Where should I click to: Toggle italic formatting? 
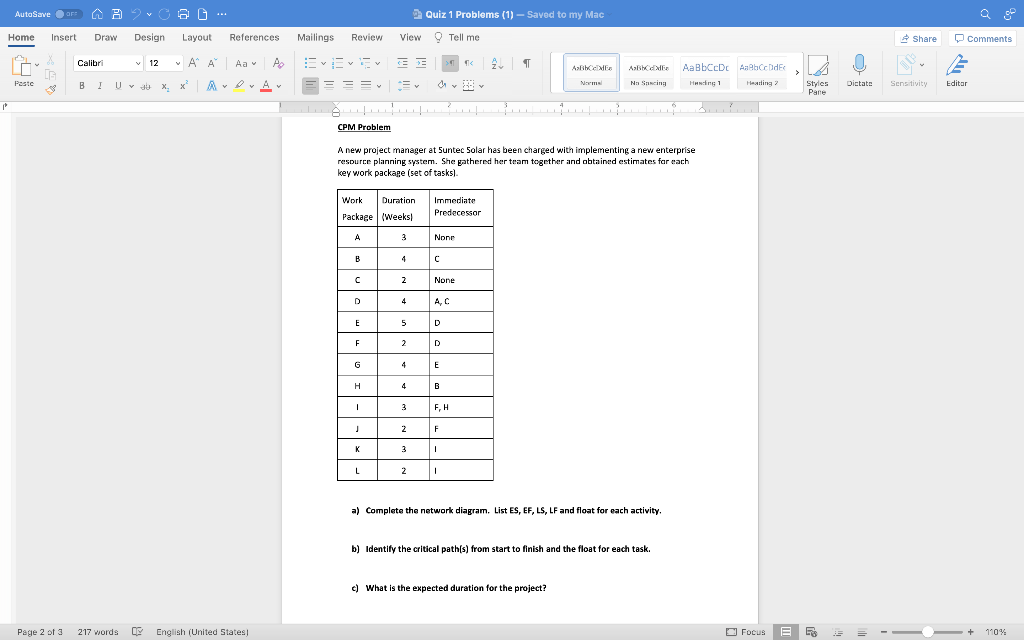[100, 86]
